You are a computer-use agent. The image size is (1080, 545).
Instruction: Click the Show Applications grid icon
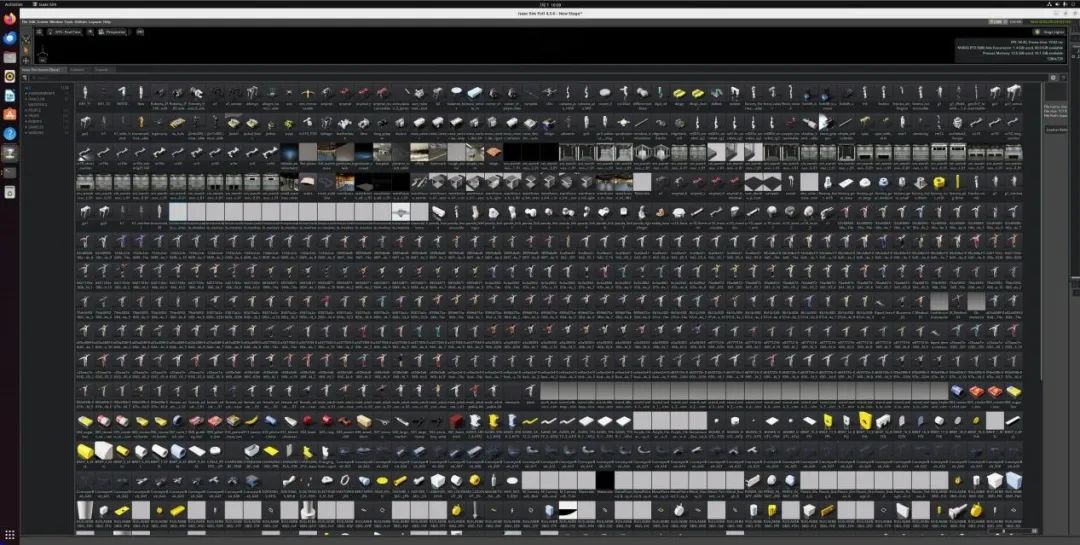click(10, 535)
